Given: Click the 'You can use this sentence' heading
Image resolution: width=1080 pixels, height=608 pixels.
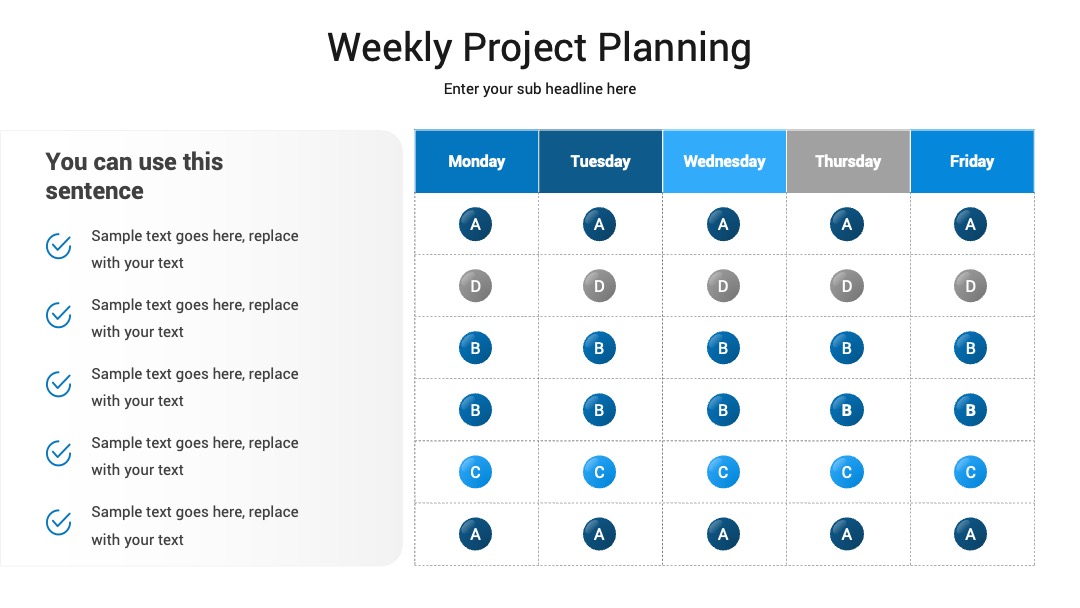Looking at the screenshot, I should coord(134,176).
